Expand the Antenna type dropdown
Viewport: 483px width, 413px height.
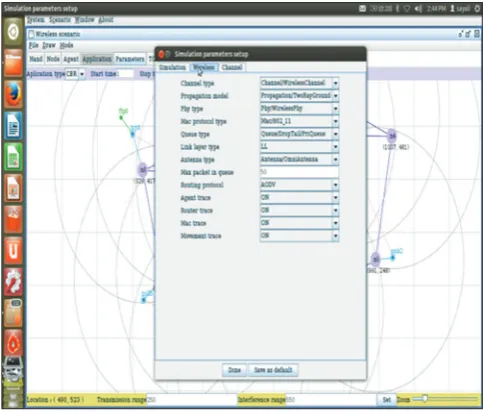click(299, 159)
